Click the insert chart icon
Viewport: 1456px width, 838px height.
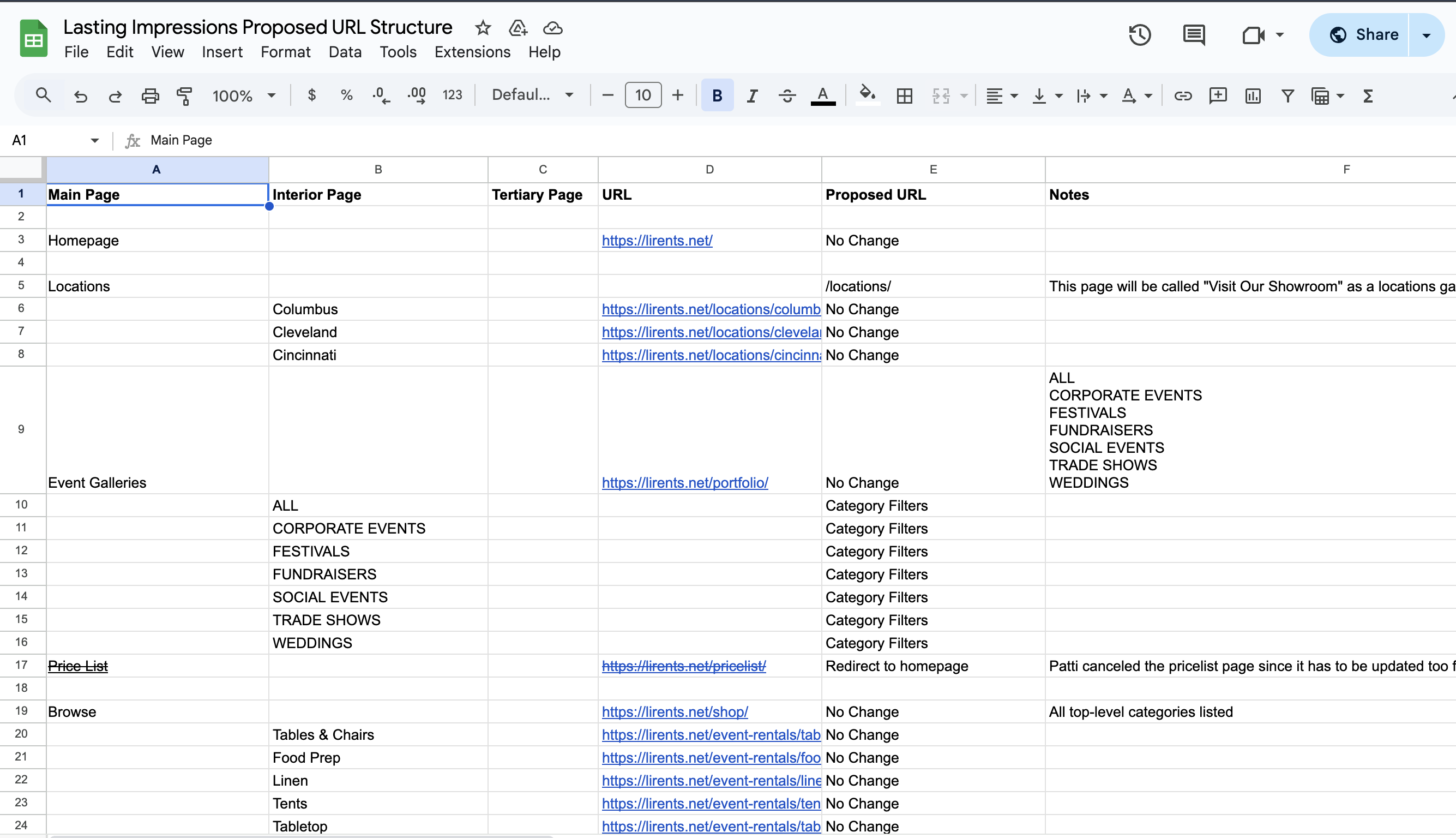(x=1253, y=95)
